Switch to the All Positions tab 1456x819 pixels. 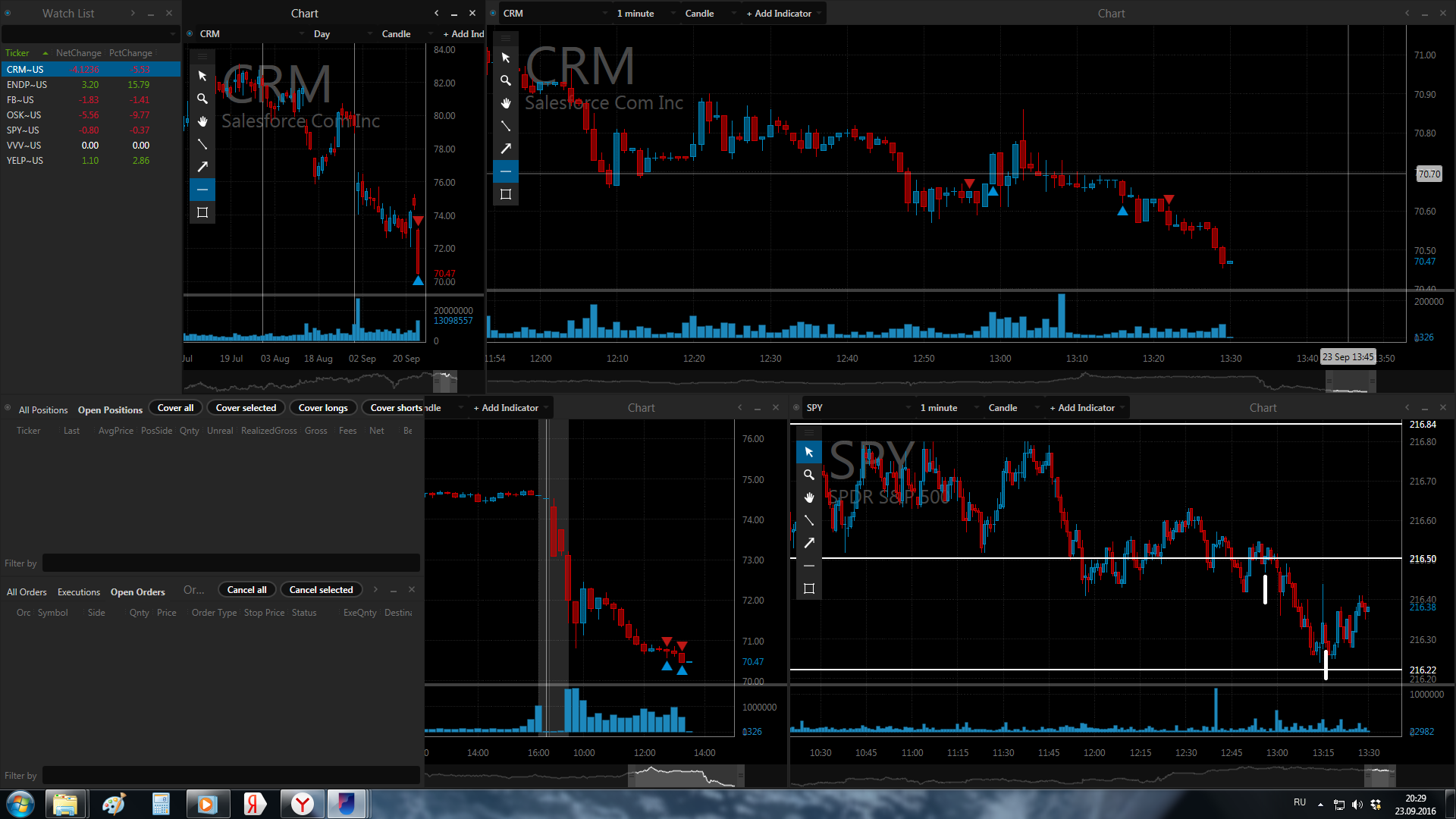point(43,410)
